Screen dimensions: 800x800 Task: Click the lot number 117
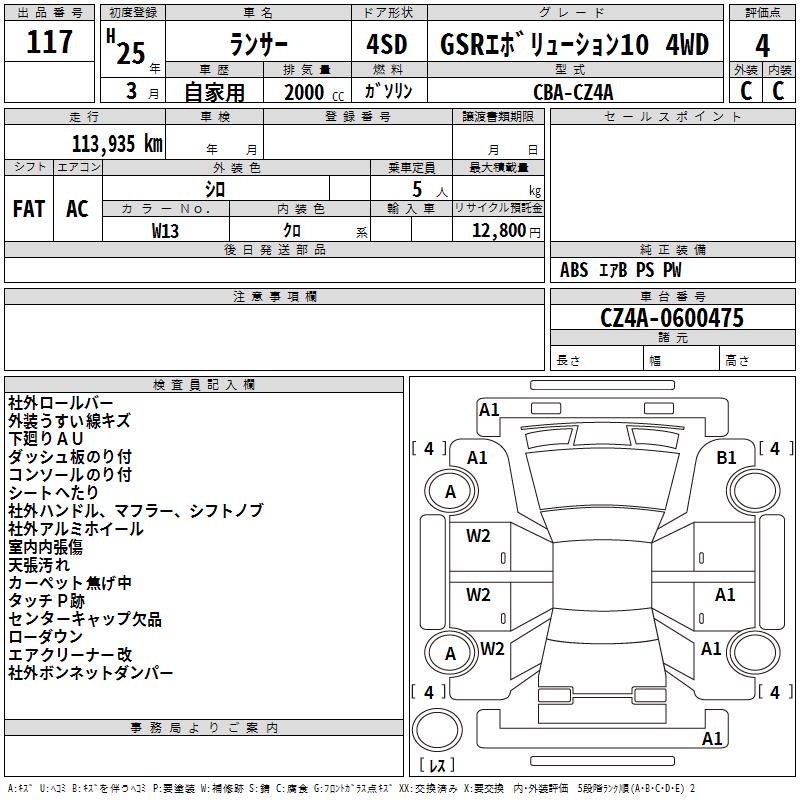click(x=50, y=42)
